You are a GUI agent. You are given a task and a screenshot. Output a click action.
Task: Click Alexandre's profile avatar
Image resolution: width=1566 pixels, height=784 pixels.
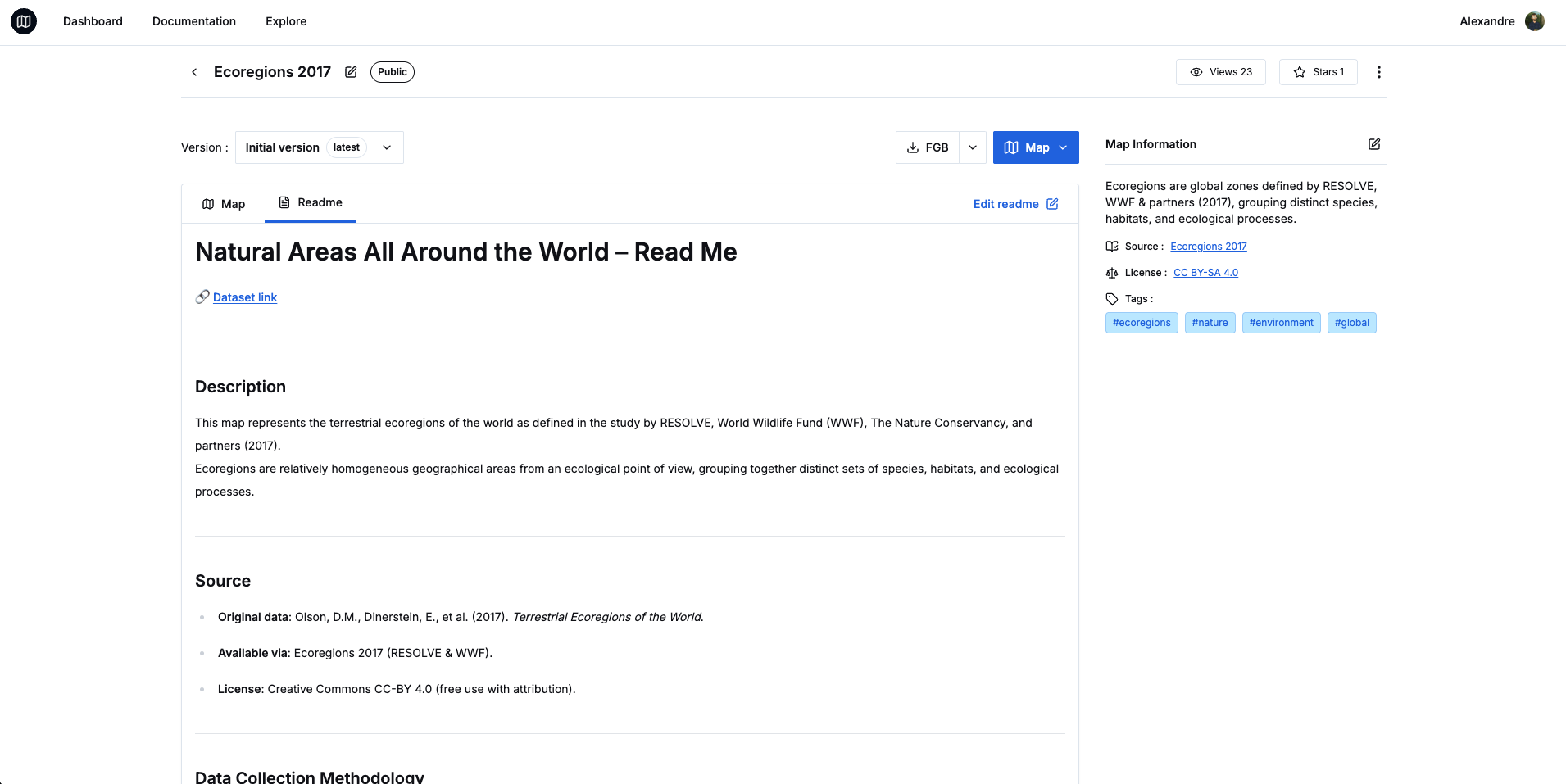[1536, 21]
